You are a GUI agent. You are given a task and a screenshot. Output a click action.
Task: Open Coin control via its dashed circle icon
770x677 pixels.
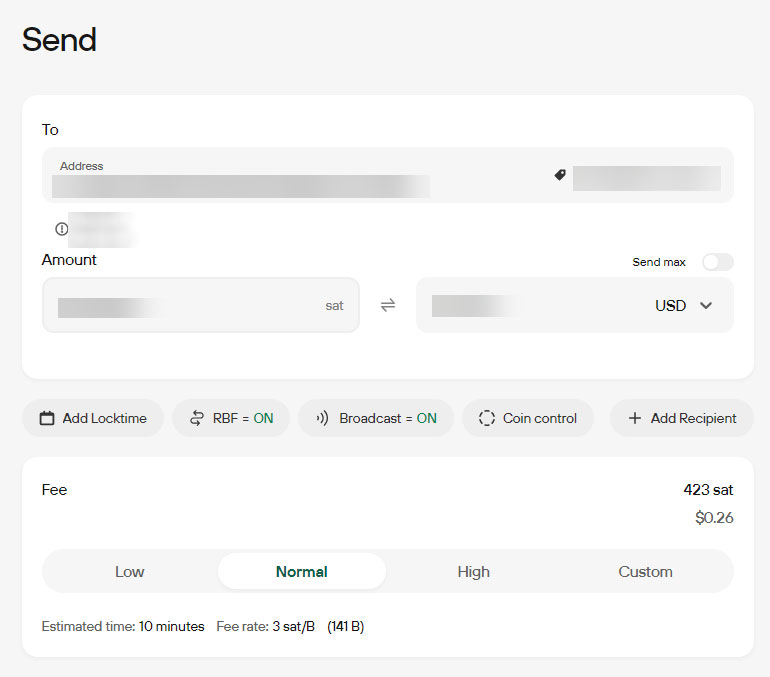(487, 419)
